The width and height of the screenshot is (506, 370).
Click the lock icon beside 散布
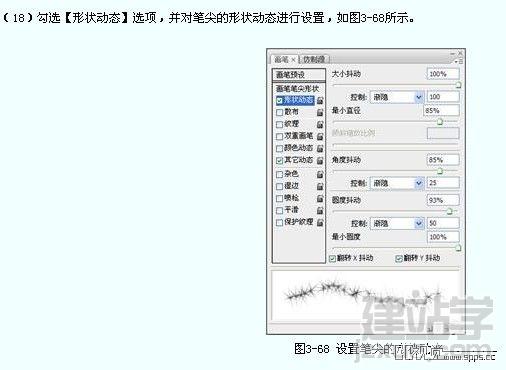(x=320, y=112)
